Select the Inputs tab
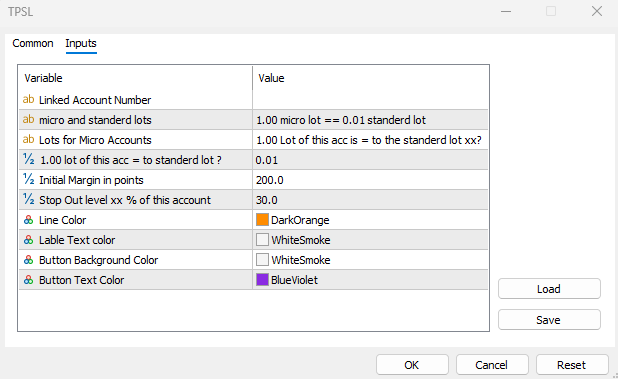 pyautogui.click(x=81, y=43)
